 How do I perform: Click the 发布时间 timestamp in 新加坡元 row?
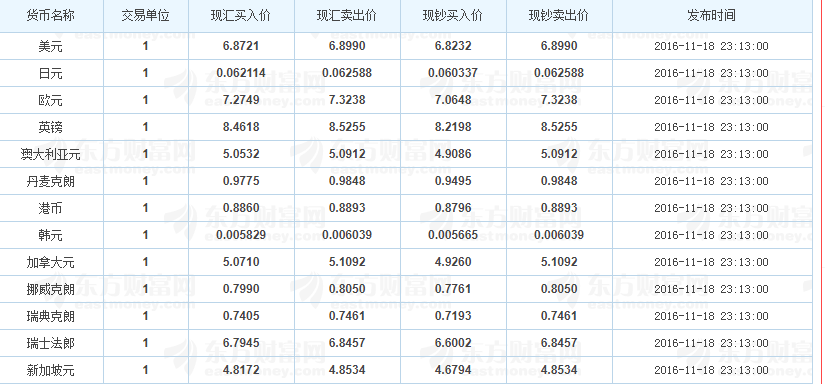(x=711, y=370)
